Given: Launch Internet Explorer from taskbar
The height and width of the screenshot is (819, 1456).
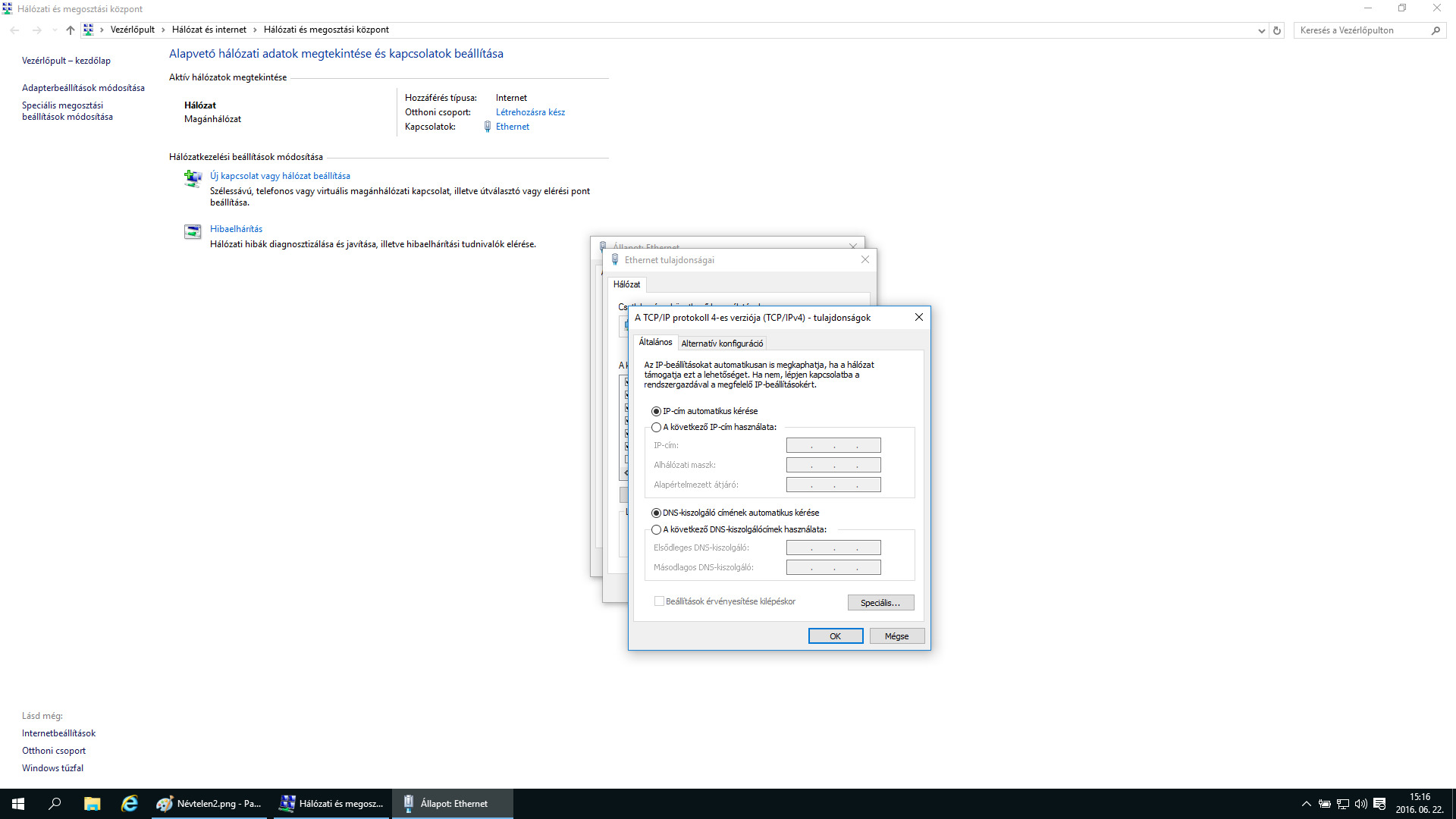Looking at the screenshot, I should click(130, 804).
